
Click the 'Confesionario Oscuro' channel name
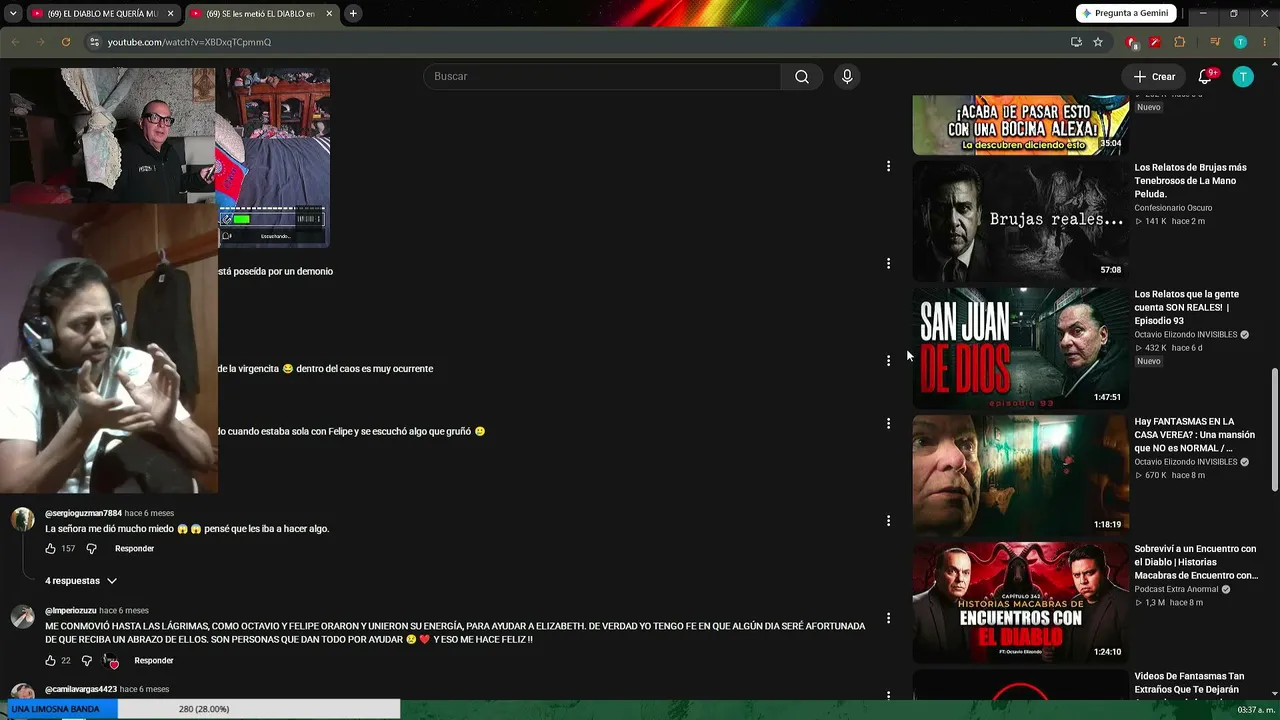(x=1173, y=208)
